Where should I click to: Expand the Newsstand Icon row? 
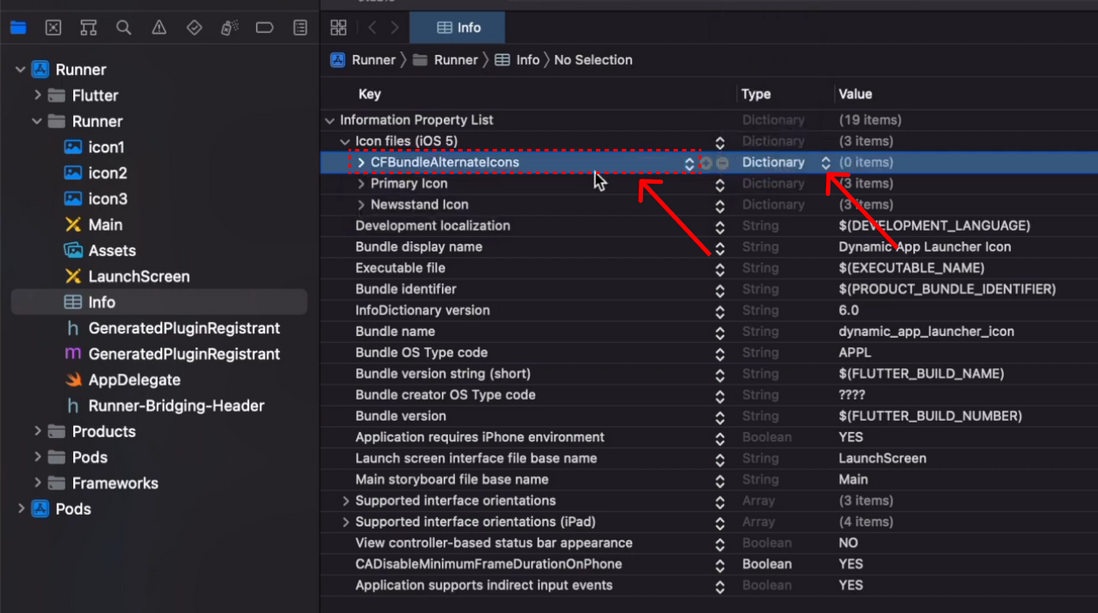pos(361,205)
